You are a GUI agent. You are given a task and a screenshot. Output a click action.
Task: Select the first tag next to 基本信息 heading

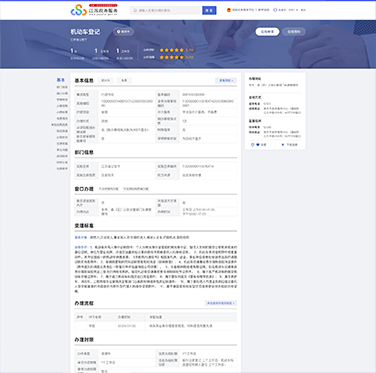(105, 80)
